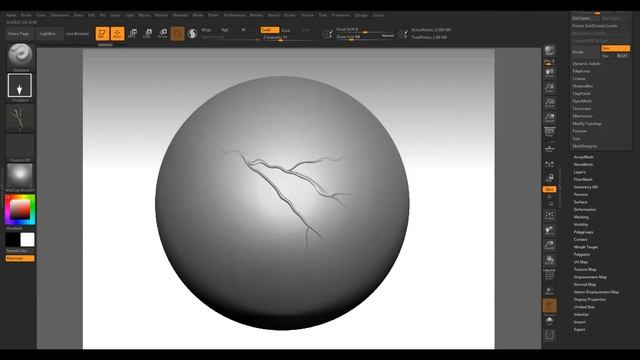Adjust the Z Intensity slider
640x360 pixels.
pyautogui.click(x=282, y=37)
